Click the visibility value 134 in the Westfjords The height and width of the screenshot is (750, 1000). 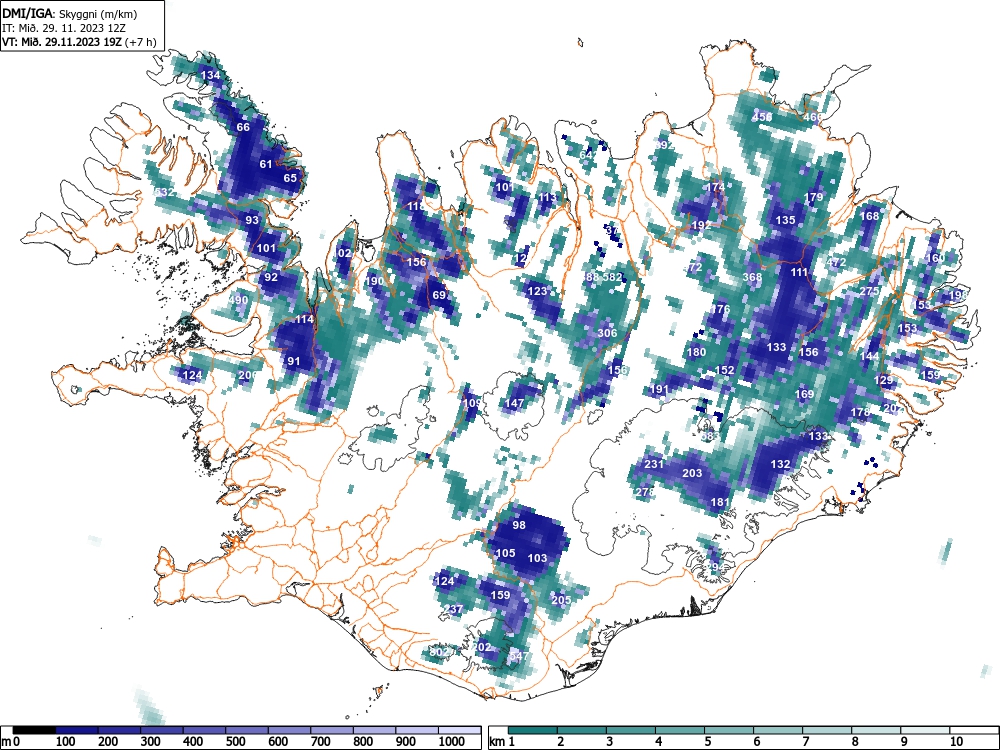[210, 75]
